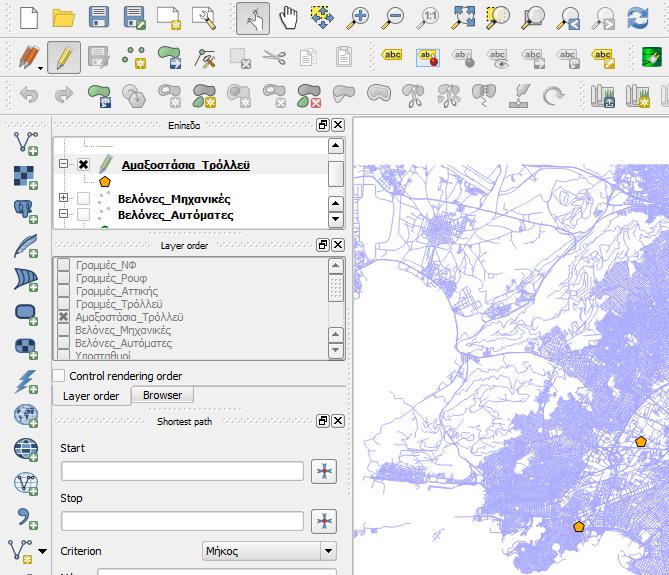669x575 pixels.
Task: Save project with the floppy disk icon
Action: [99, 18]
